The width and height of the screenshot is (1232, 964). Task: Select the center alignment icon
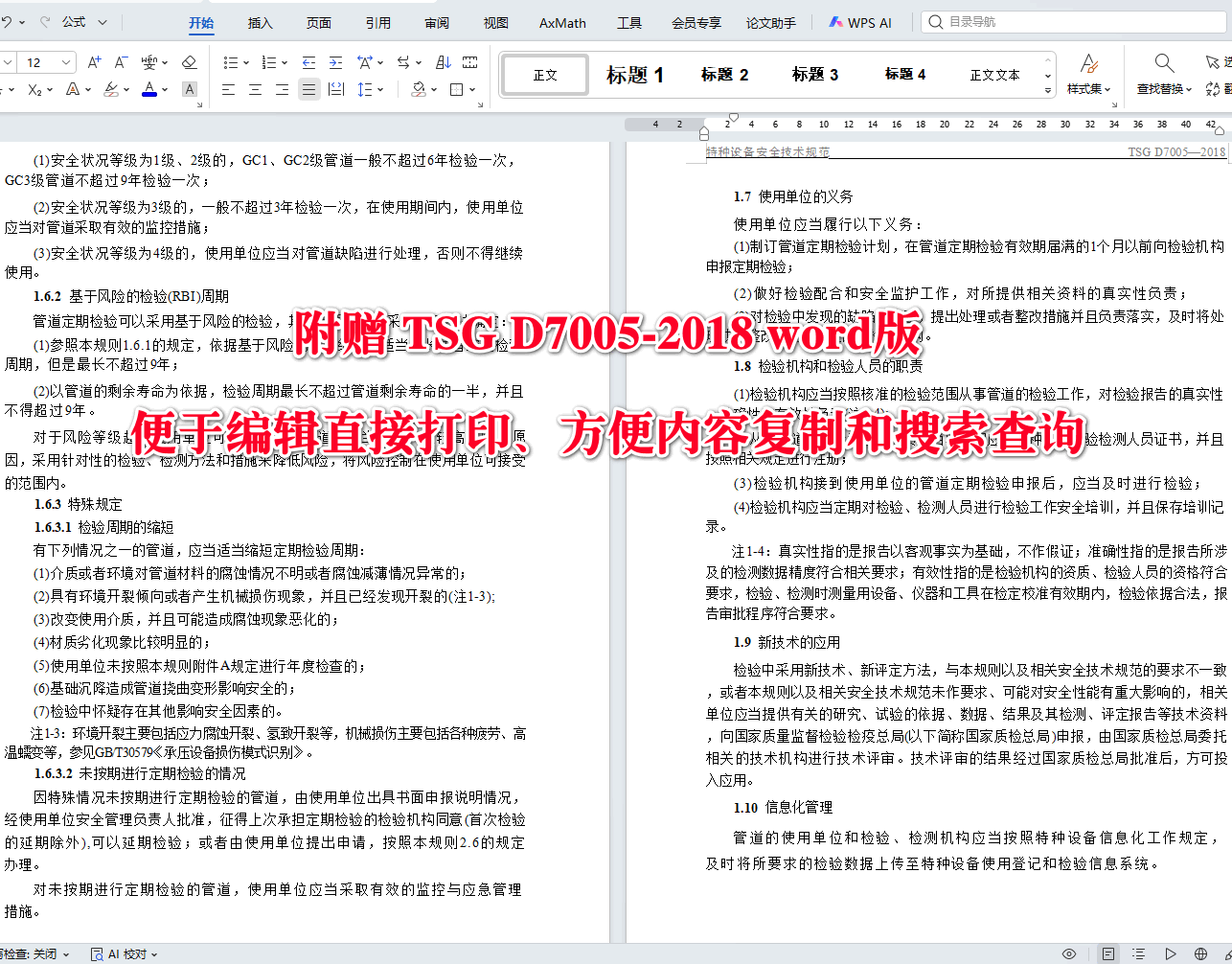coord(255,89)
